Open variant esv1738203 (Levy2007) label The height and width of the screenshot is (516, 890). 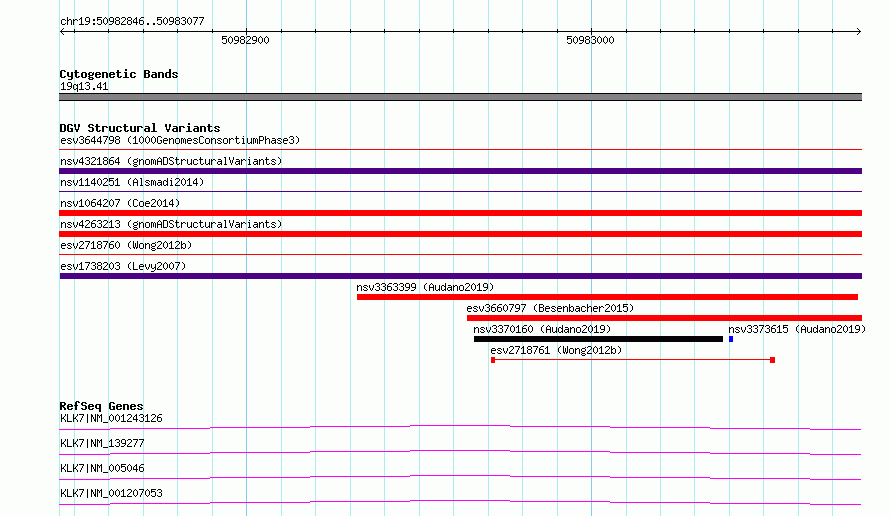tap(123, 266)
